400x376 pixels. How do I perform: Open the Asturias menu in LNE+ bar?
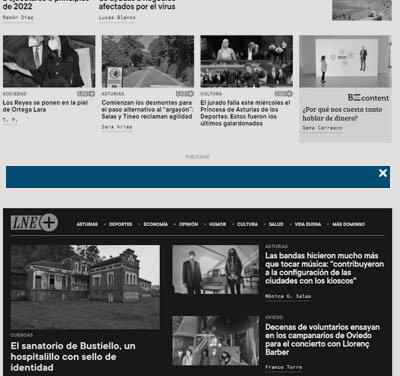click(87, 224)
